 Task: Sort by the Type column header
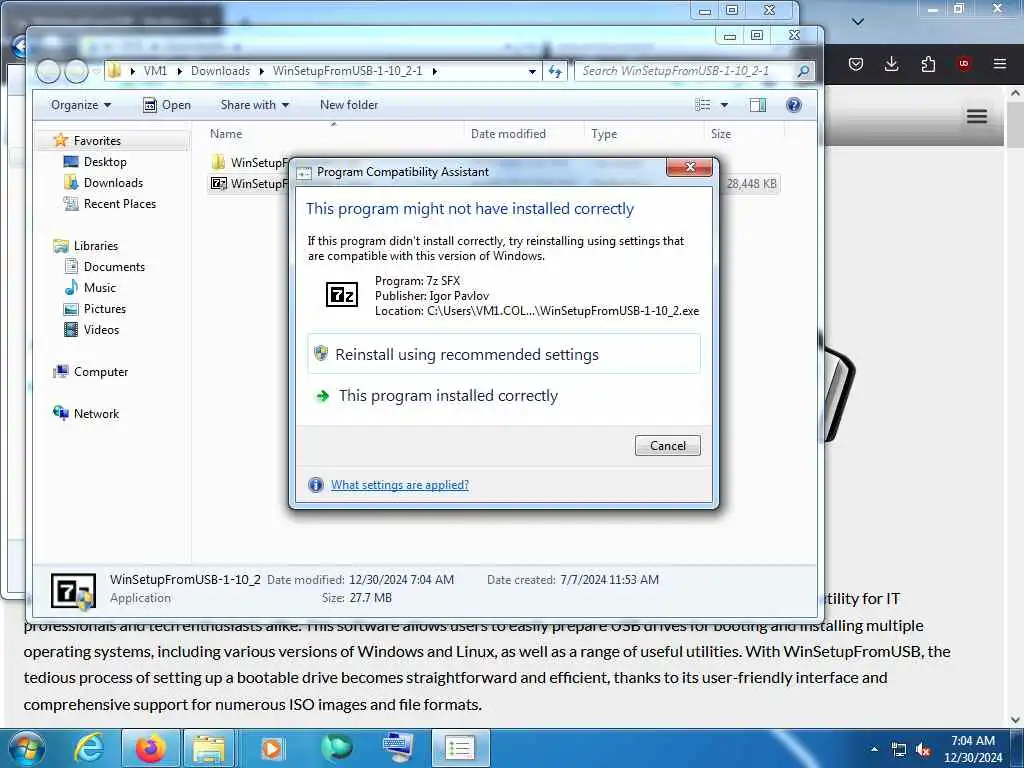point(604,134)
